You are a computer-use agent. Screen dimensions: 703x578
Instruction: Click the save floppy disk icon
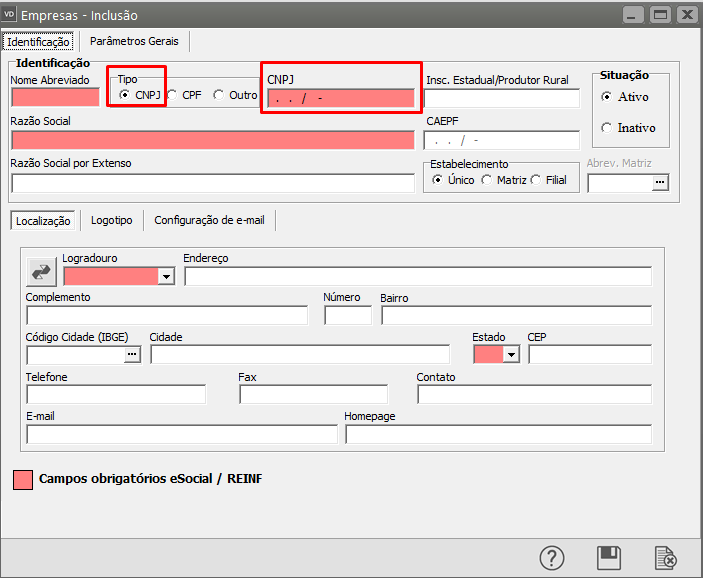click(x=608, y=558)
